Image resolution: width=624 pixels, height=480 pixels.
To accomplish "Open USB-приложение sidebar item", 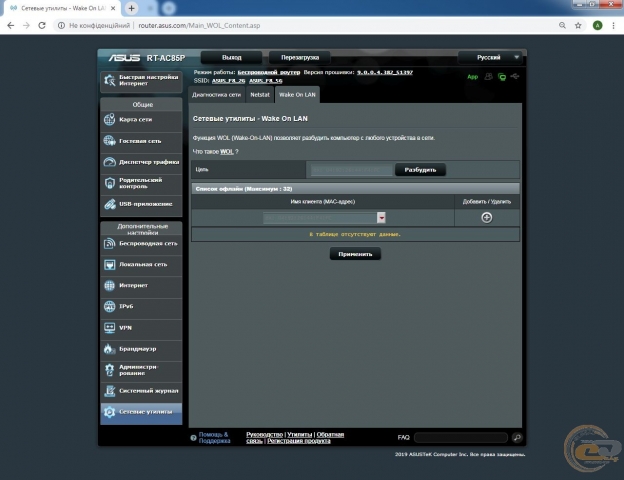I will [141, 205].
